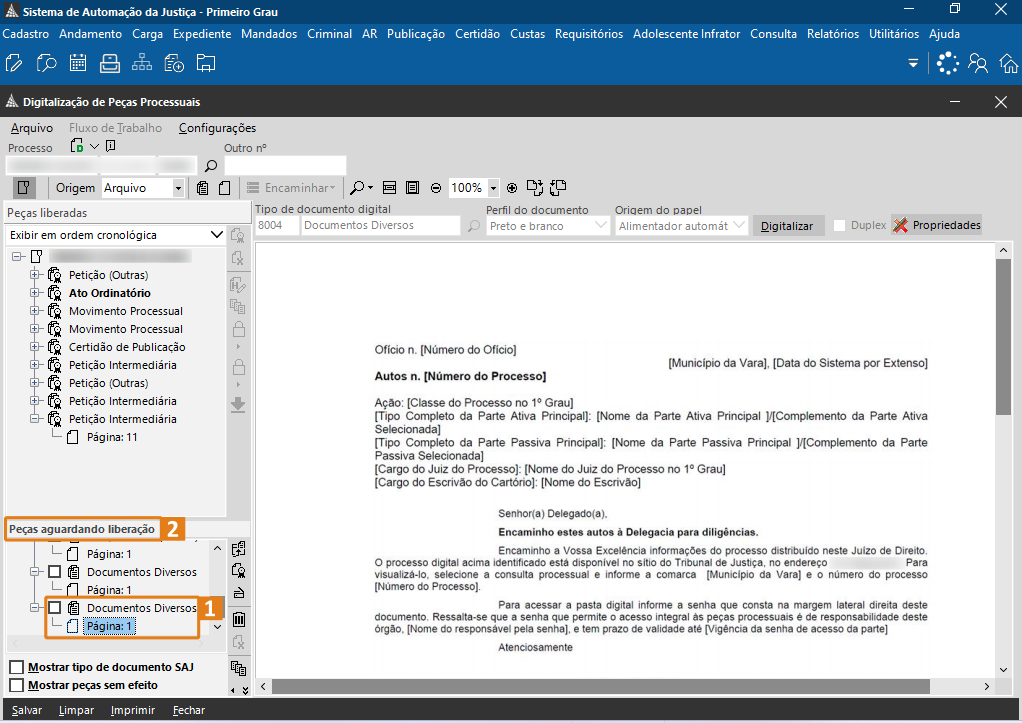
Task: Click the Propriedades button
Action: [937, 225]
